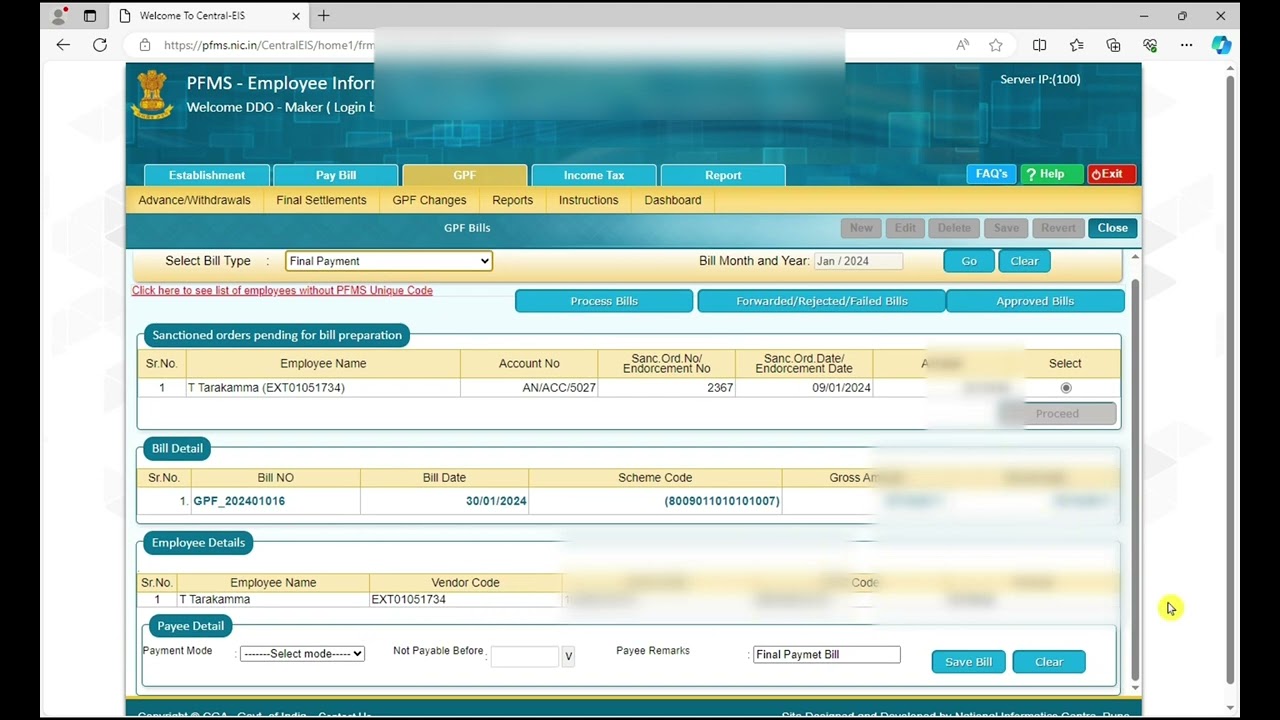Close the Welcome To Central-EIS tab
The image size is (1280, 720).
point(297,16)
